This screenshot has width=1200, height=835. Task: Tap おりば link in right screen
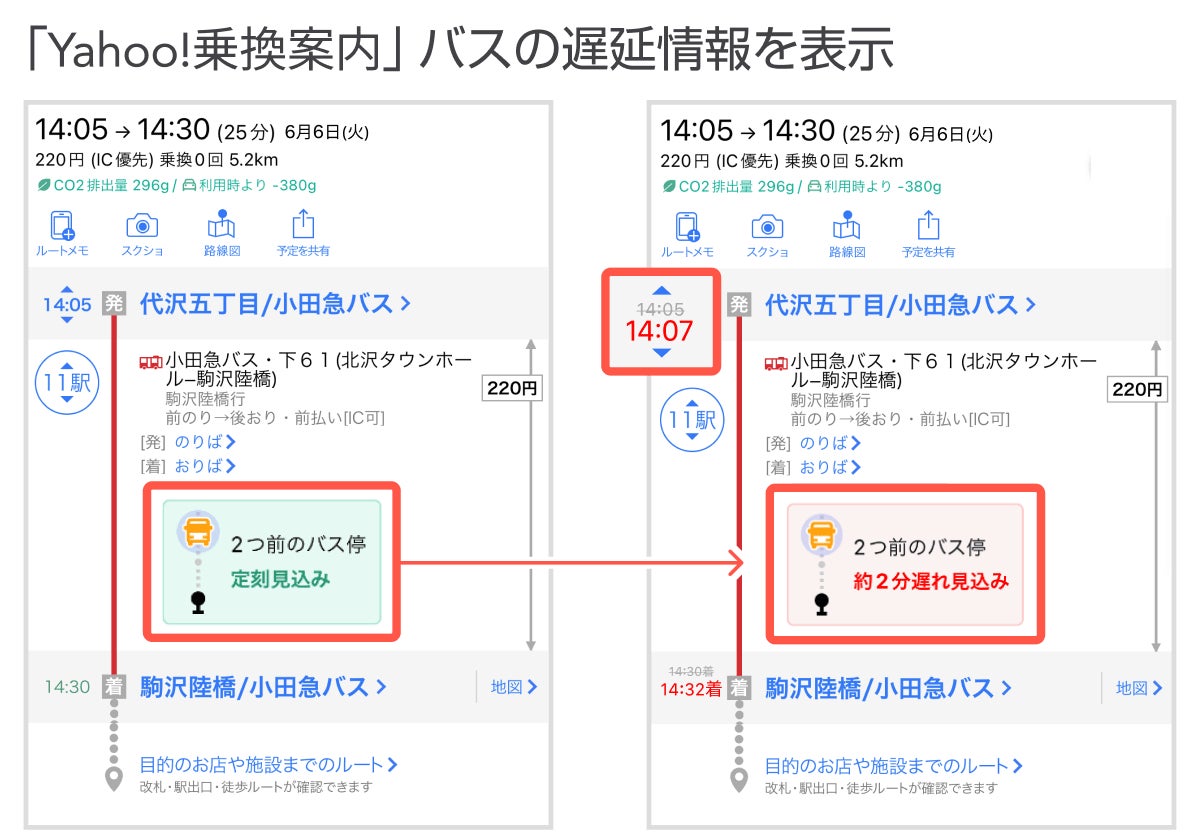point(830,467)
